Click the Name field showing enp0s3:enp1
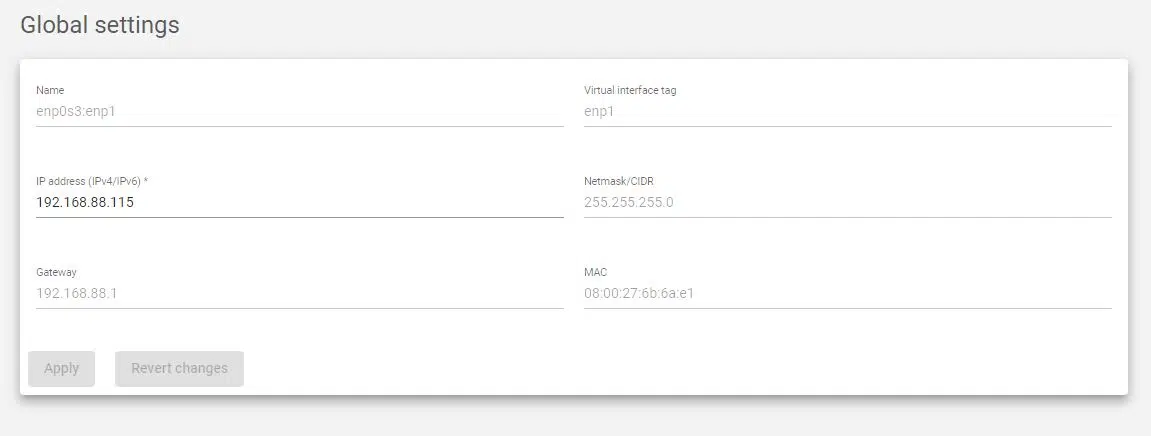The image size is (1151, 436). point(76,111)
